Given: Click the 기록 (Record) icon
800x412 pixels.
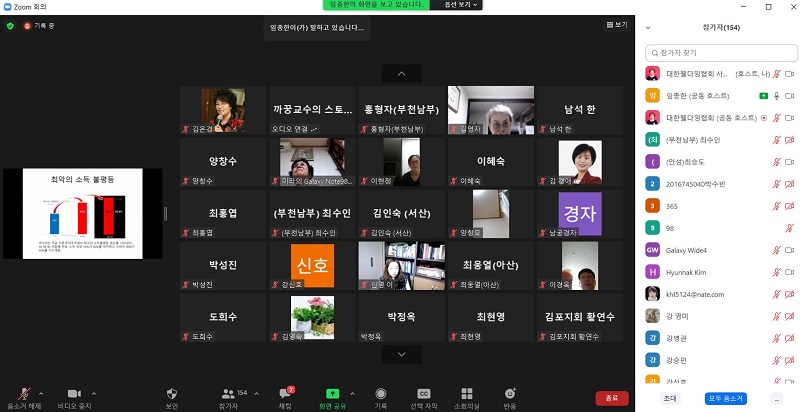Looking at the screenshot, I should tap(381, 394).
